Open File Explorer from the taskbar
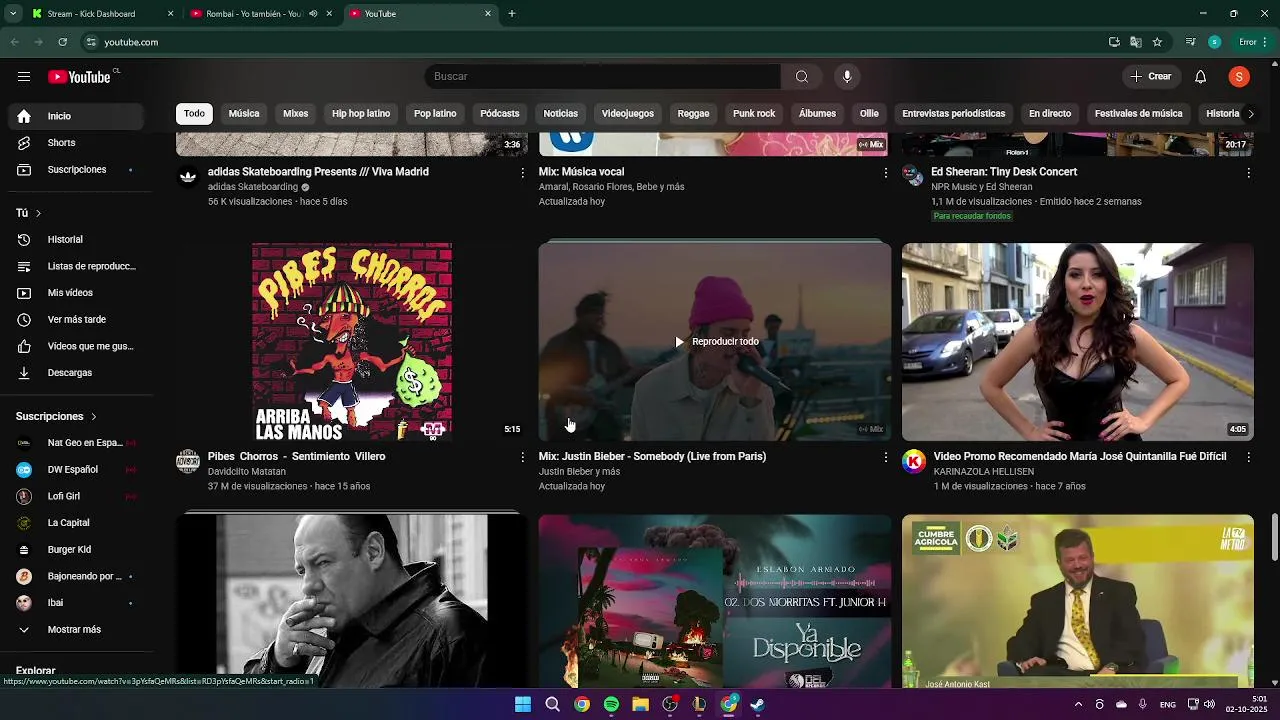Viewport: 1280px width, 720px height. [640, 704]
